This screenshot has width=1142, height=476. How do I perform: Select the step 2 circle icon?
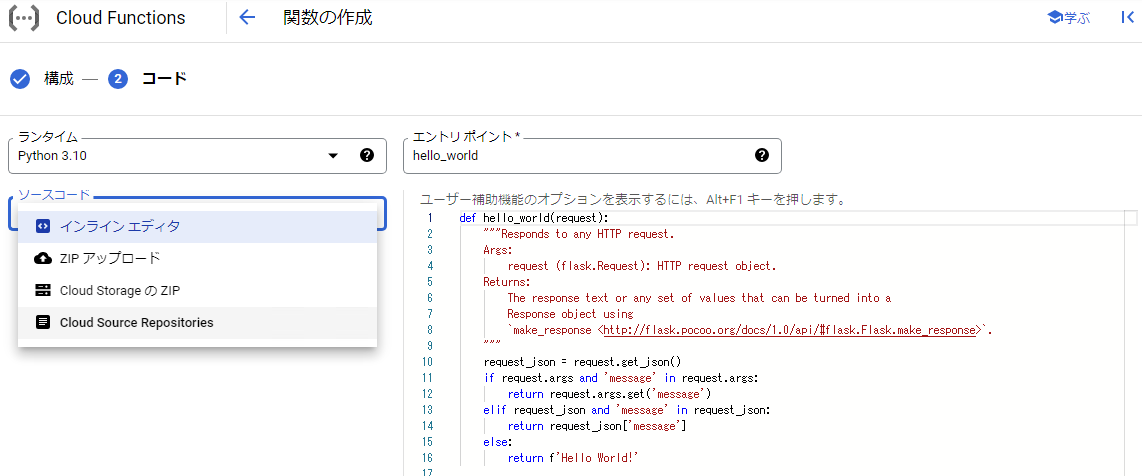(x=118, y=79)
